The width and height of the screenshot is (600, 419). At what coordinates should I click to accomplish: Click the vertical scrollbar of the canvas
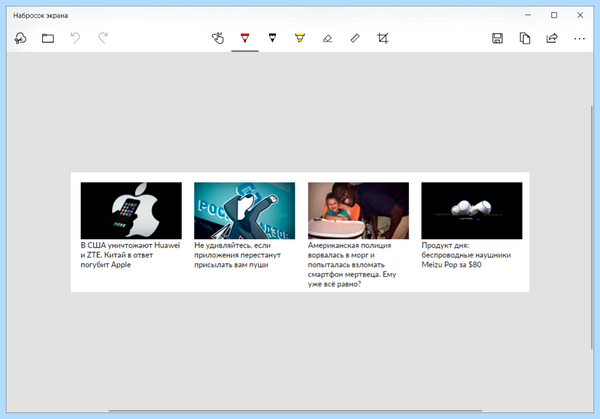tap(592, 226)
